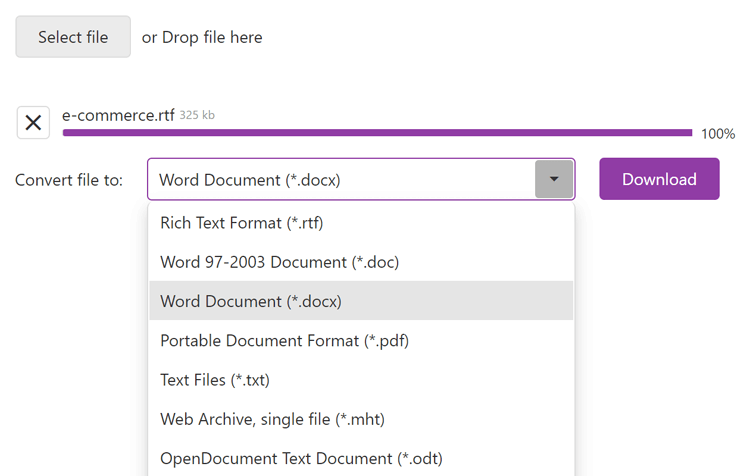Screen dimensions: 750x476
Task: Click the 100% upload progress label
Action: pos(717,134)
